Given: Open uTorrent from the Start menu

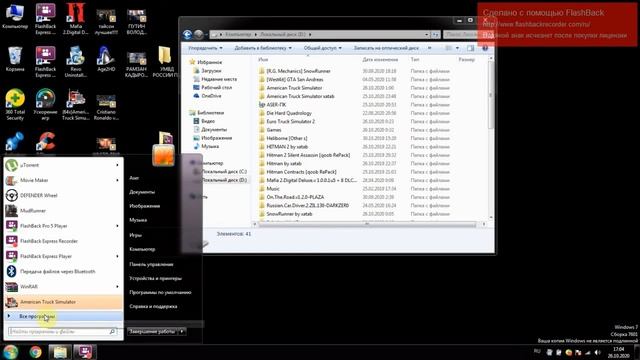Looking at the screenshot, I should pyautogui.click(x=63, y=165).
